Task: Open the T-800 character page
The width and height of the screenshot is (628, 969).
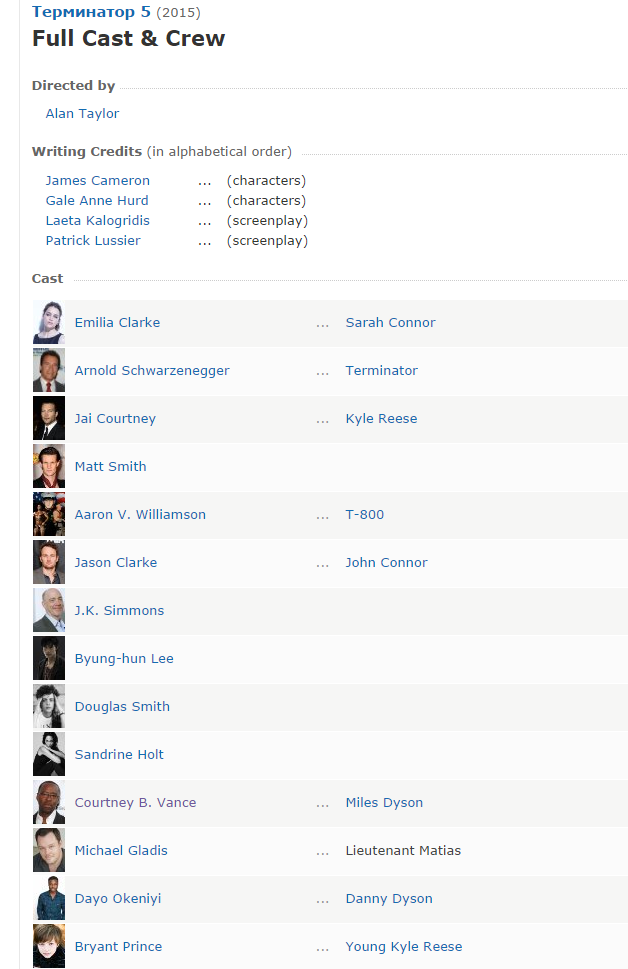Action: click(x=365, y=514)
